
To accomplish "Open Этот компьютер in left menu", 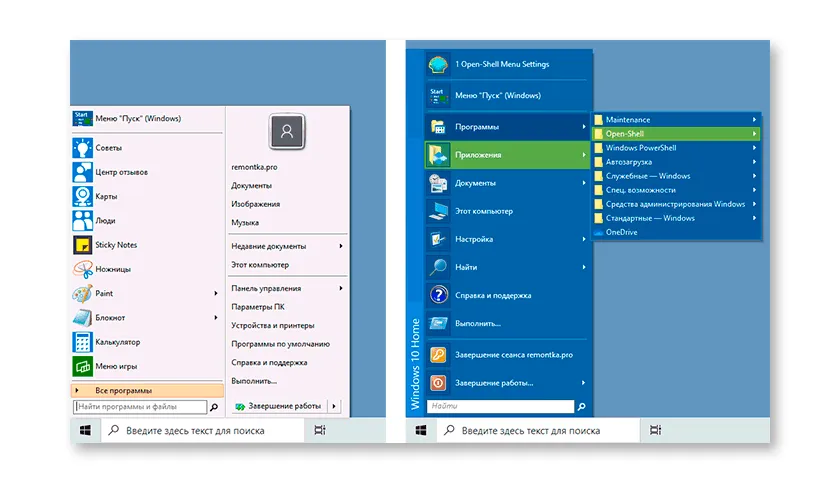I will 260,265.
